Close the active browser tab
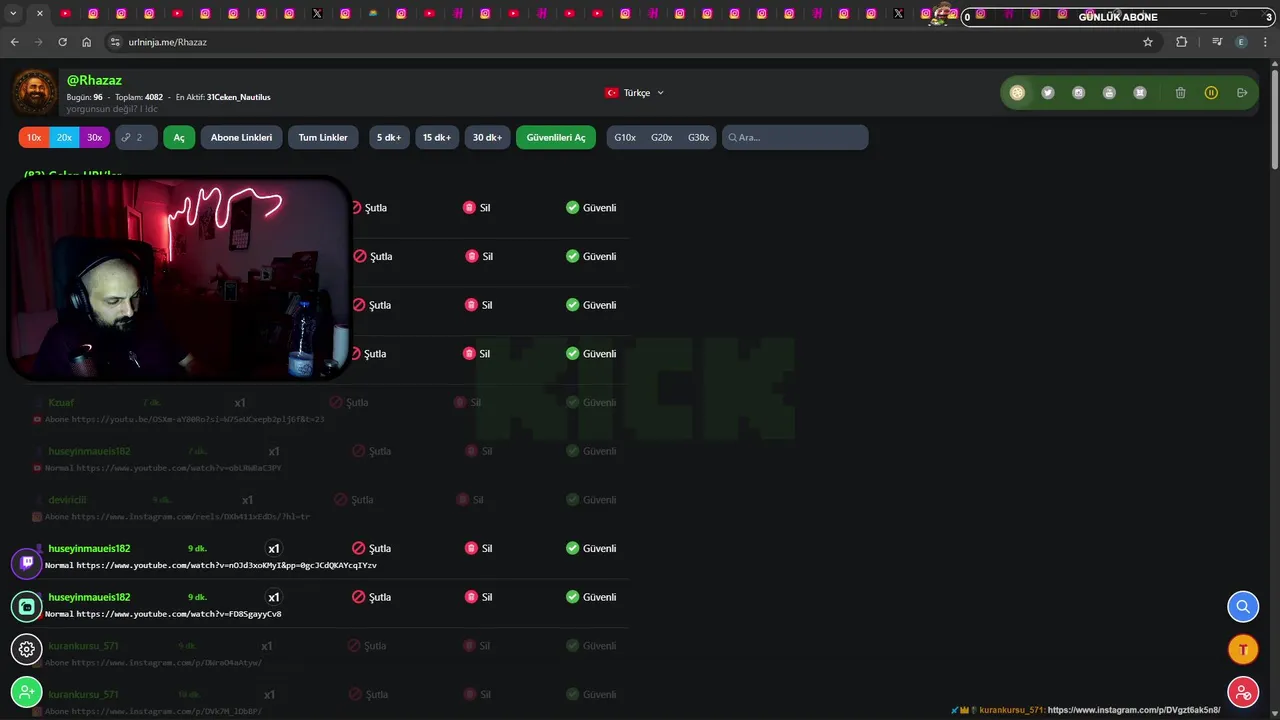 tap(39, 14)
